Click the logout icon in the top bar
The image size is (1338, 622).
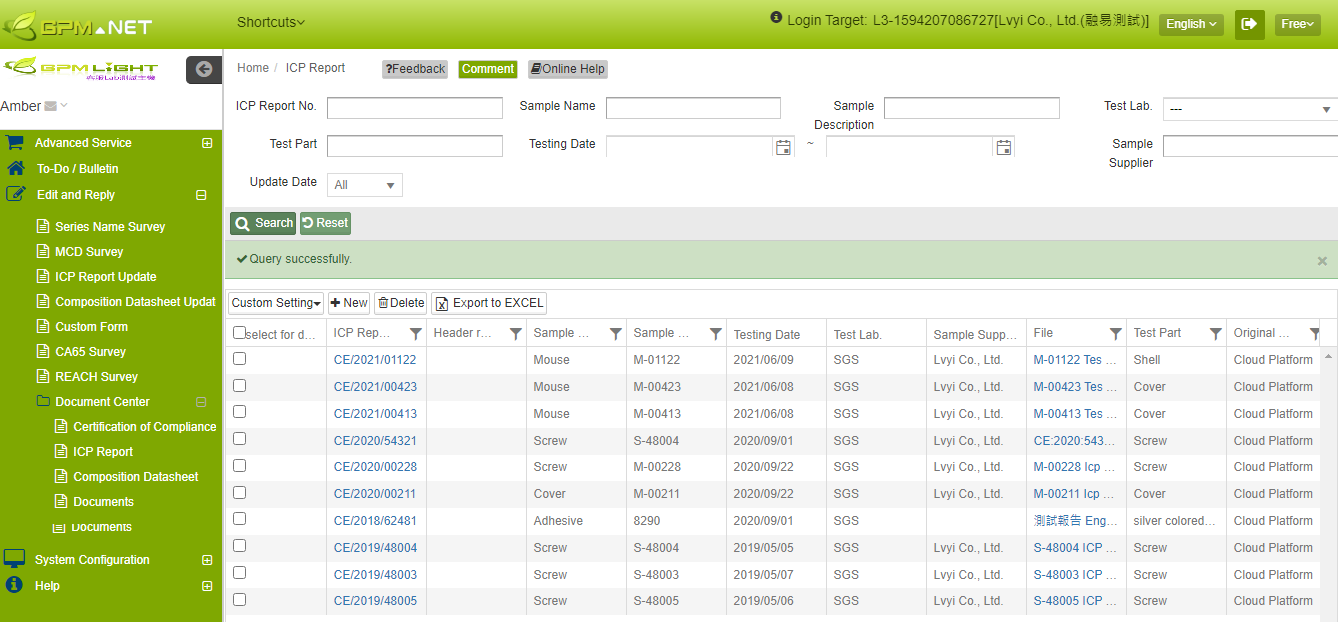(x=1249, y=24)
